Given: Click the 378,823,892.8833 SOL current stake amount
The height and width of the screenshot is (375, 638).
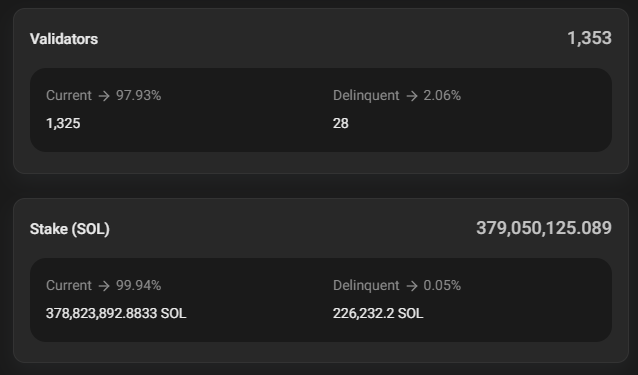Looking at the screenshot, I should pyautogui.click(x=116, y=313).
